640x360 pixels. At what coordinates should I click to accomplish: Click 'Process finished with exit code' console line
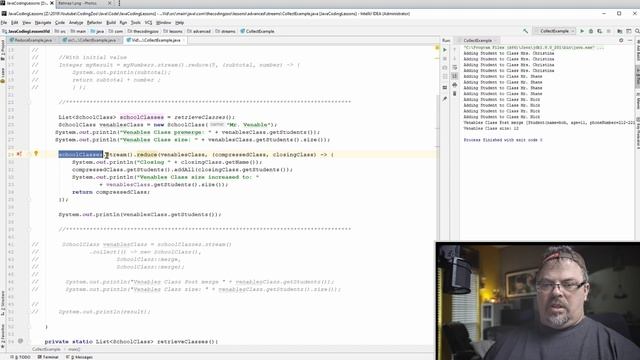pos(503,140)
